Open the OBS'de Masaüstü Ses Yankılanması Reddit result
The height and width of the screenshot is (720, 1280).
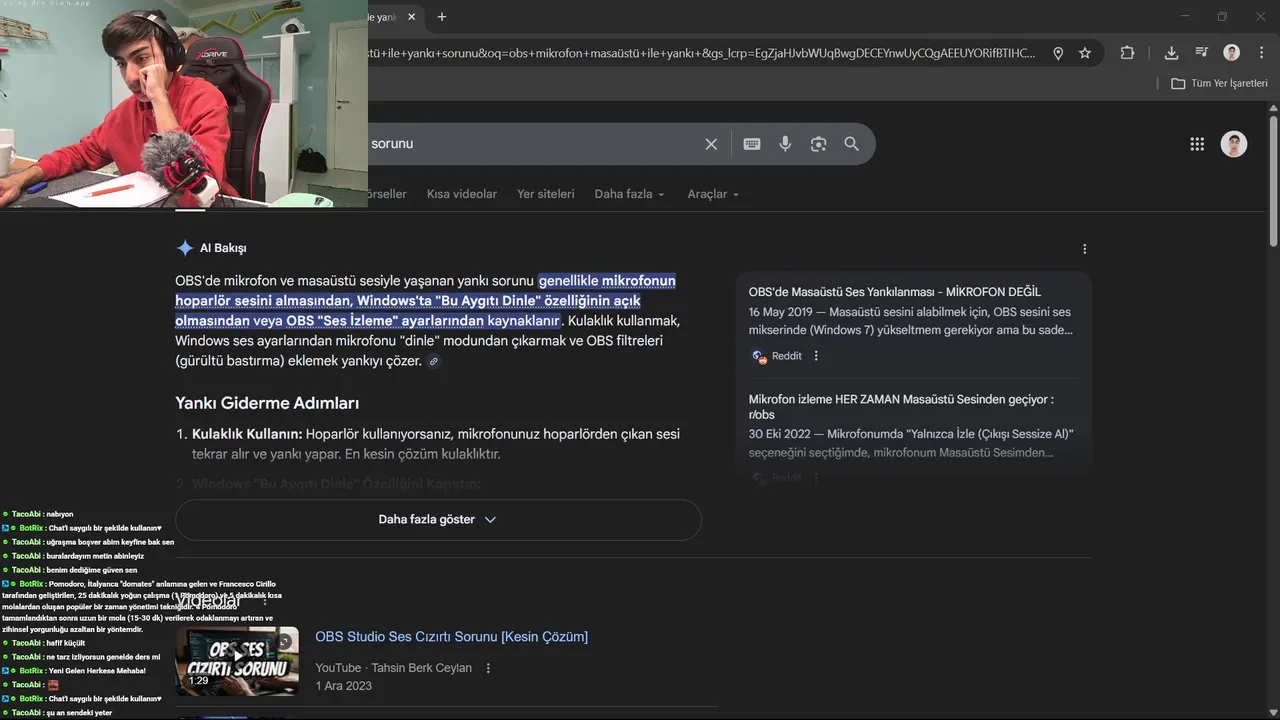click(x=895, y=292)
